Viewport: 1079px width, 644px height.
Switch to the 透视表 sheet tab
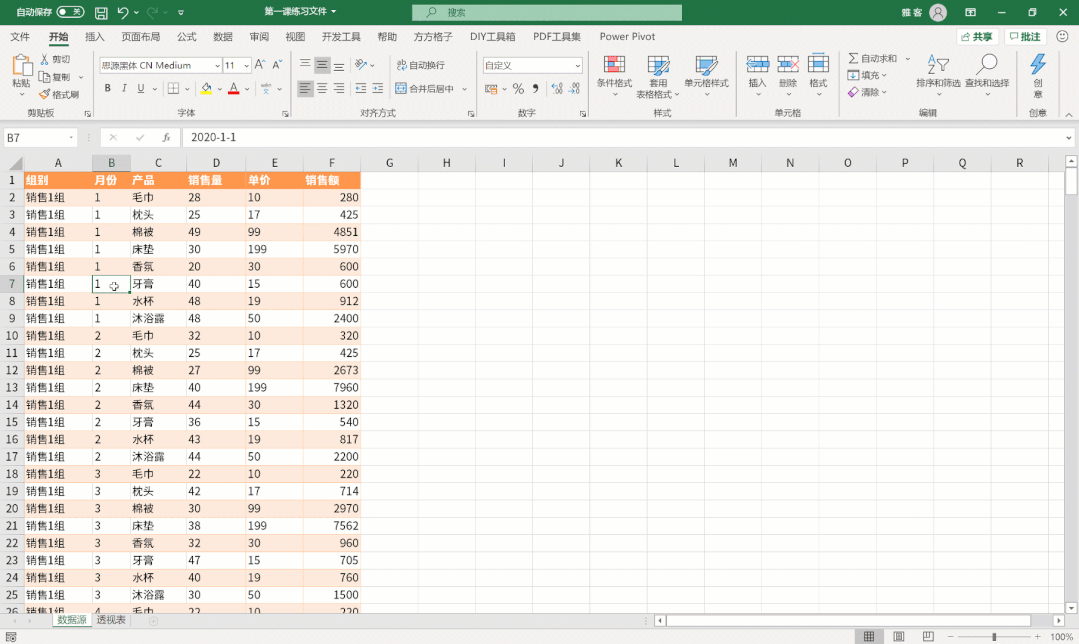tap(111, 620)
